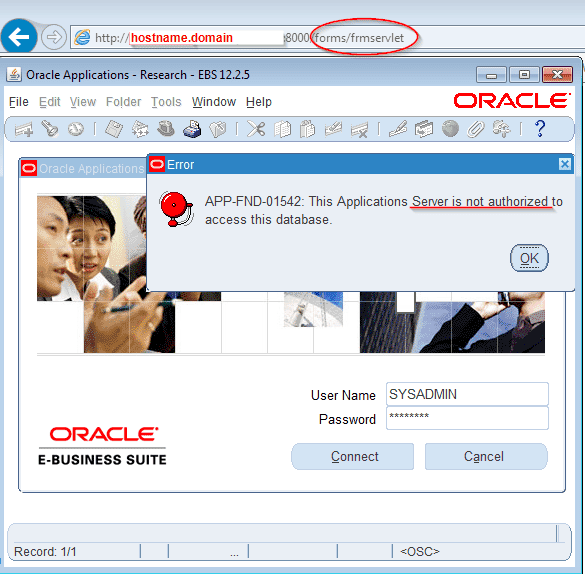Viewport: 585px width, 574px height.
Task: Open the Edit menu
Action: pos(50,102)
